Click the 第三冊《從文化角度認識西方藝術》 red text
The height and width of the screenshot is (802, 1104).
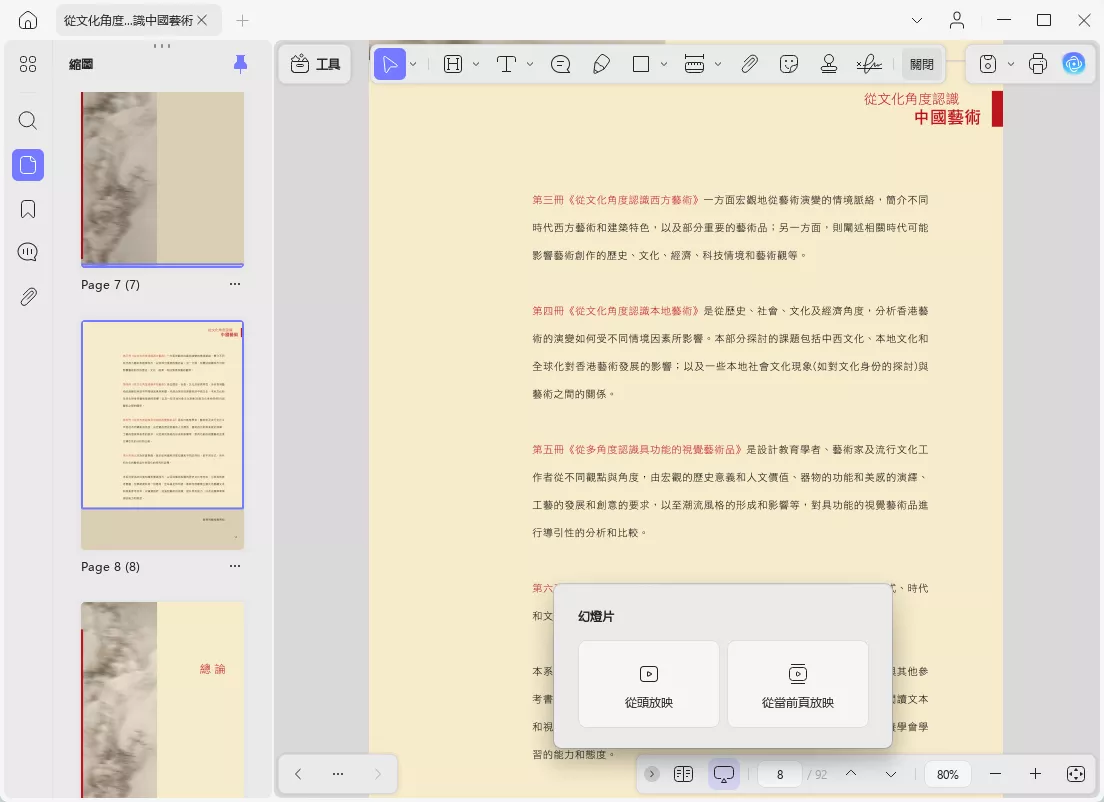pyautogui.click(x=616, y=200)
